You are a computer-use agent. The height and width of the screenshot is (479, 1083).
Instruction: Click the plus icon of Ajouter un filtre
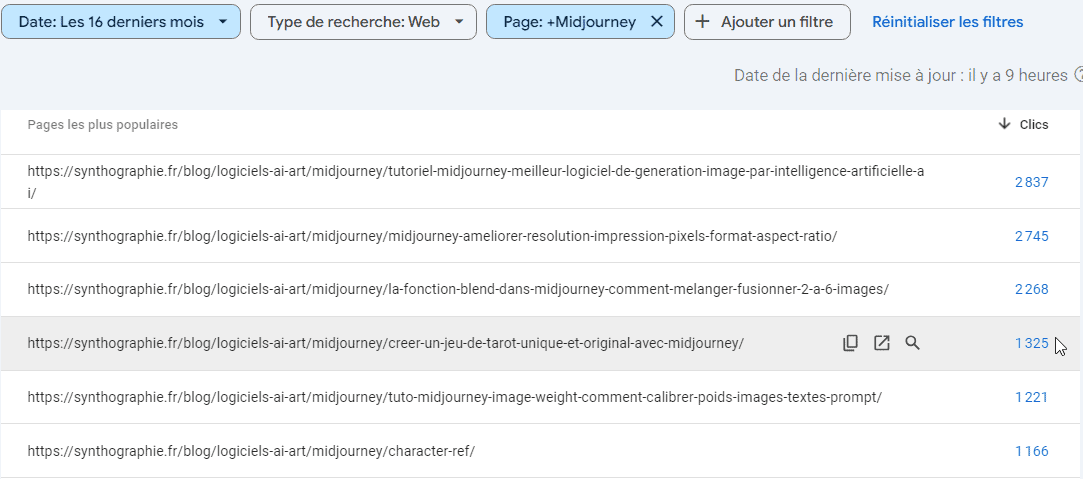tap(702, 22)
